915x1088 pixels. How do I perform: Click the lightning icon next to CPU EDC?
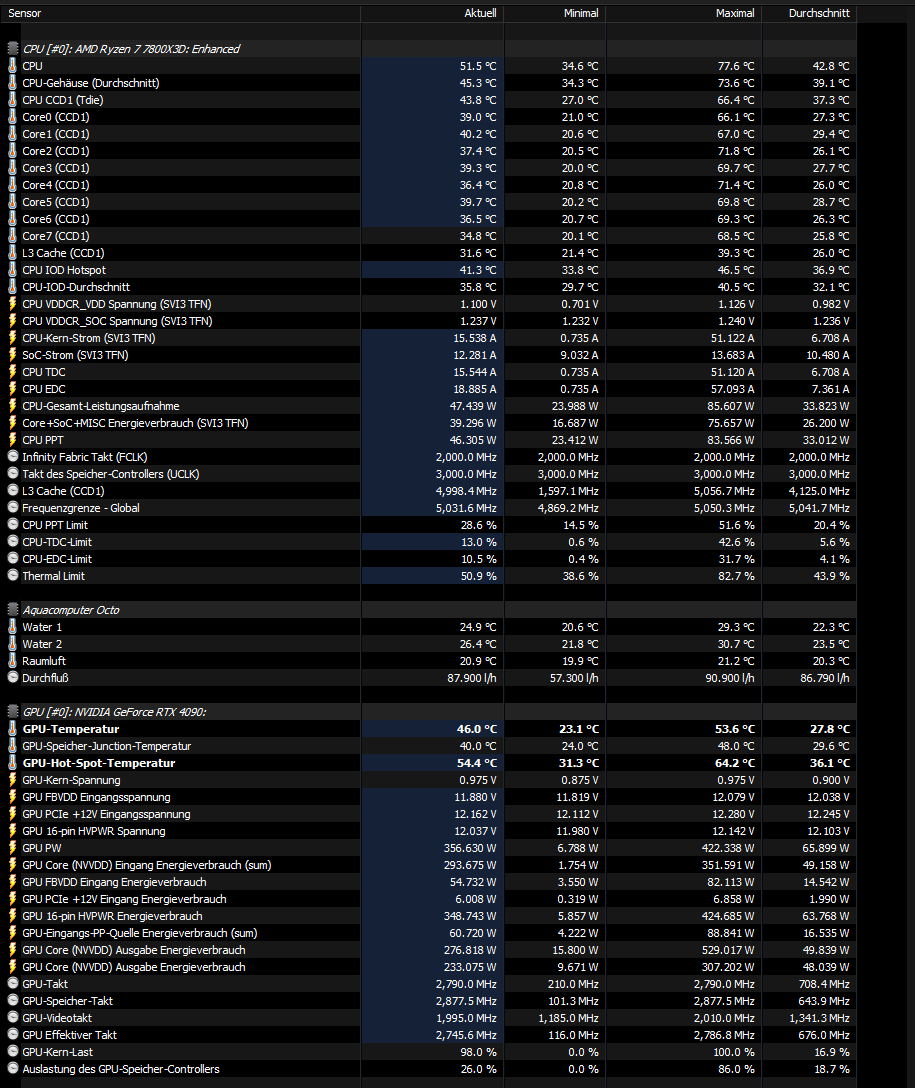[12, 389]
